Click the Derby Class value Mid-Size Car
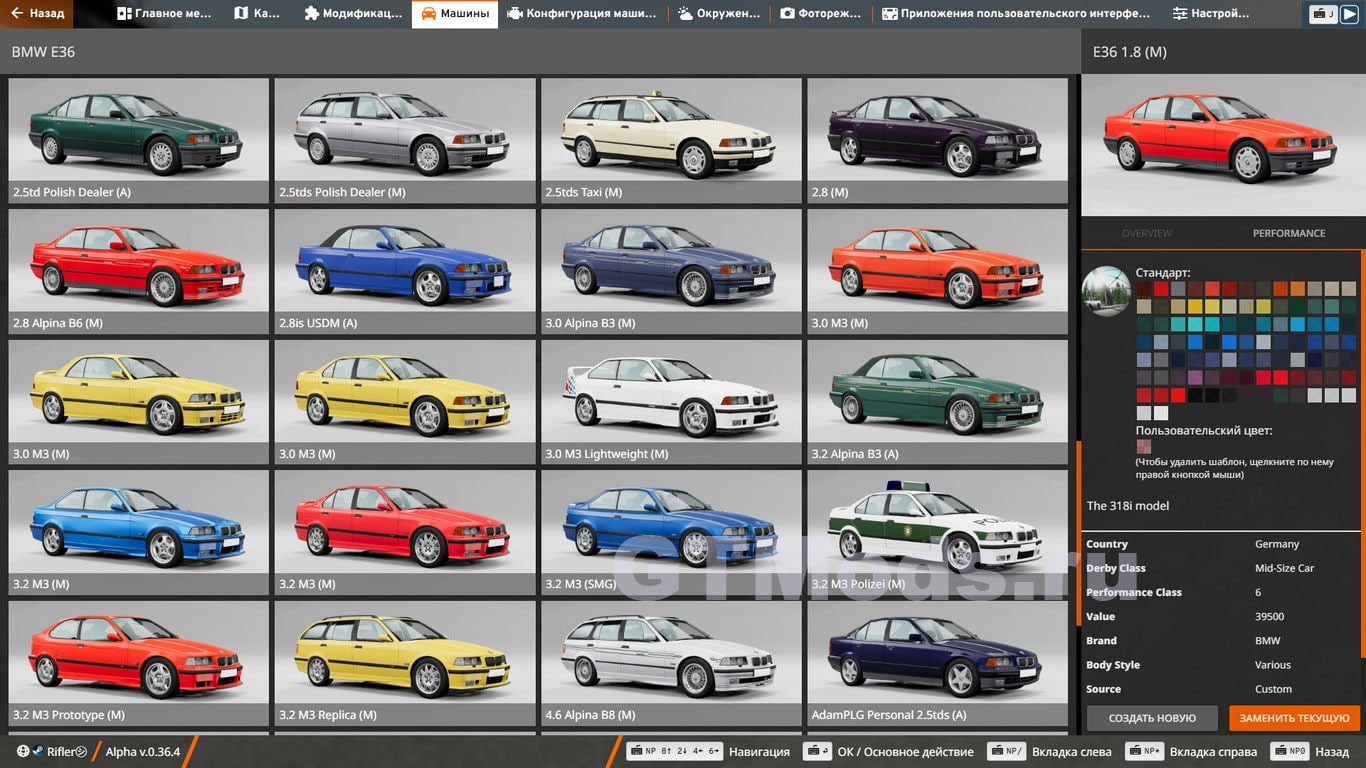The image size is (1366, 768). tap(1284, 568)
